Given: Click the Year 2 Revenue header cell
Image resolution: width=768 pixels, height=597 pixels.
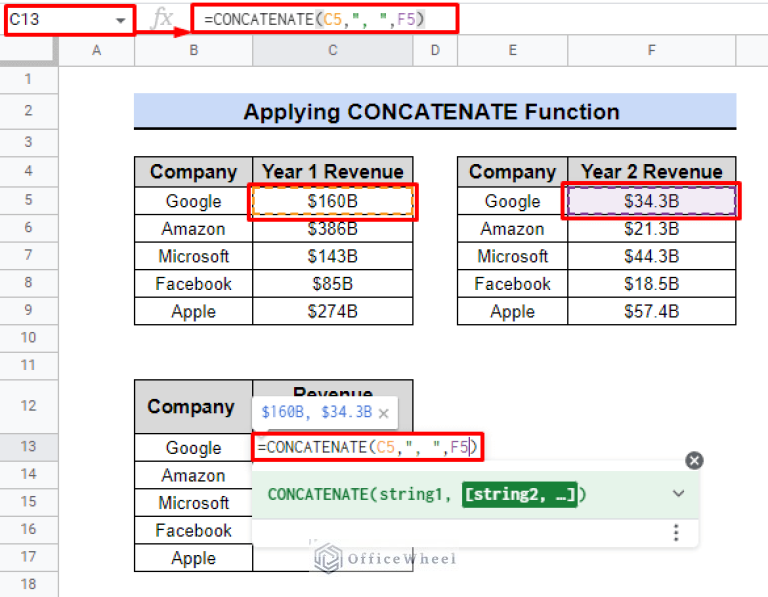Looking at the screenshot, I should 651,172.
